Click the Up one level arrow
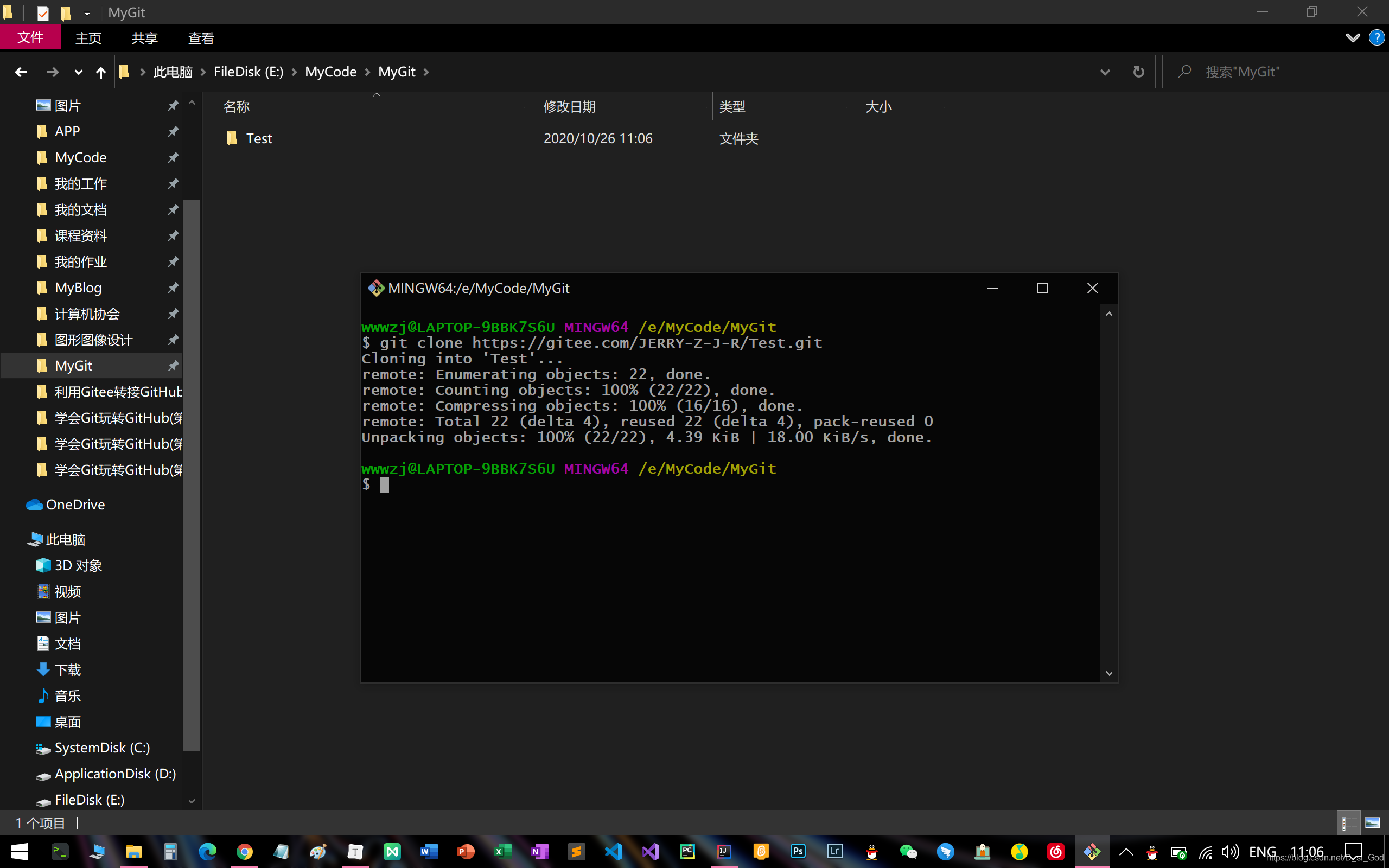Viewport: 1389px width, 868px height. (100, 72)
